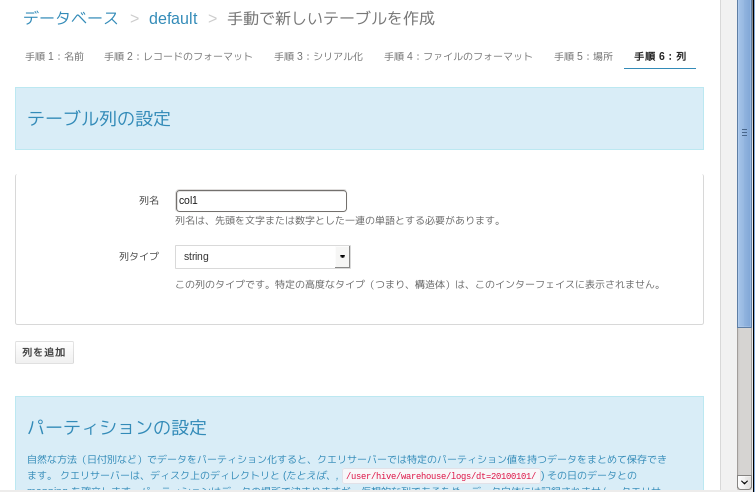Open the データベース breadcrumb link

[x=71, y=18]
